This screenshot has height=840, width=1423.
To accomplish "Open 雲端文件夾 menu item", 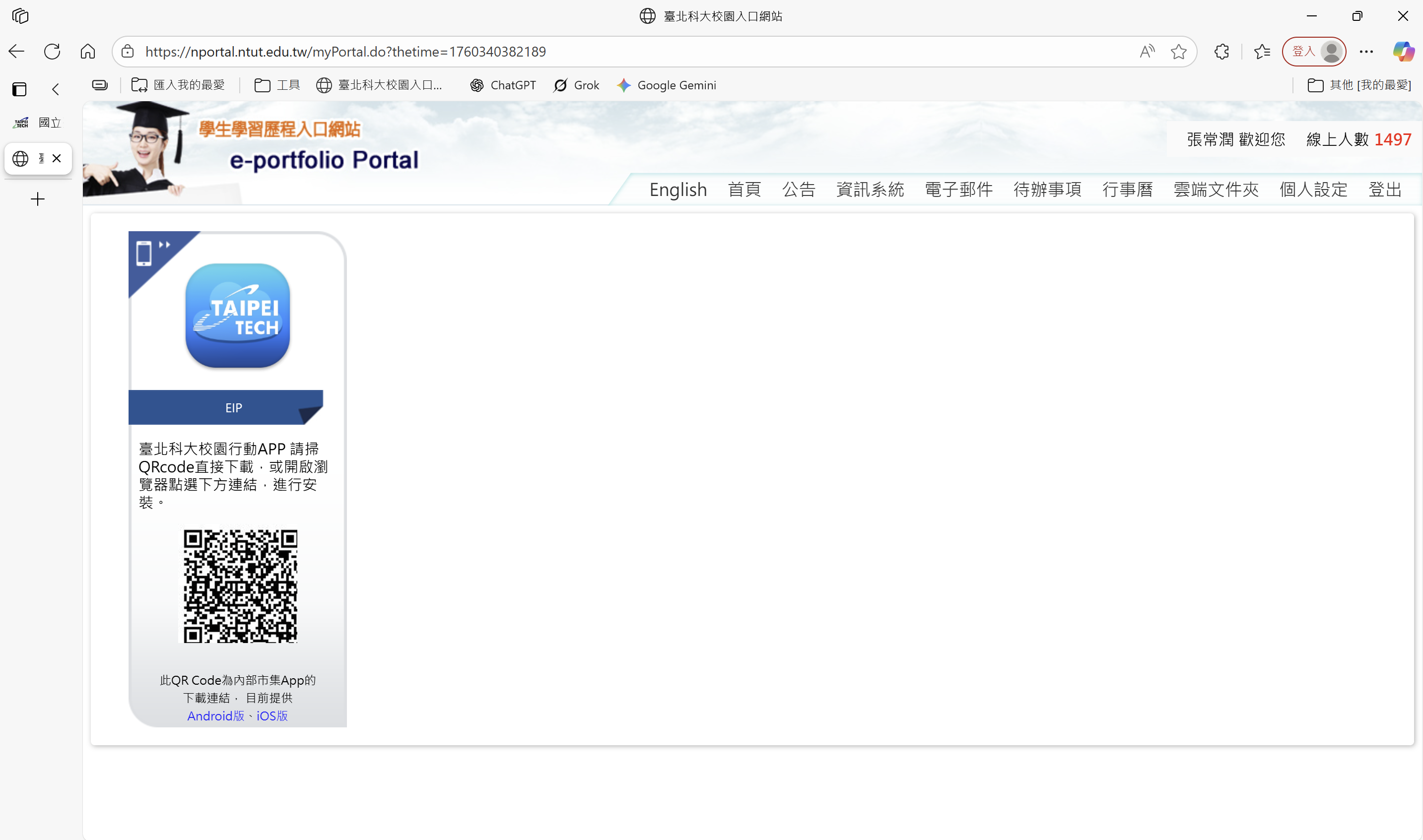I will (x=1216, y=189).
